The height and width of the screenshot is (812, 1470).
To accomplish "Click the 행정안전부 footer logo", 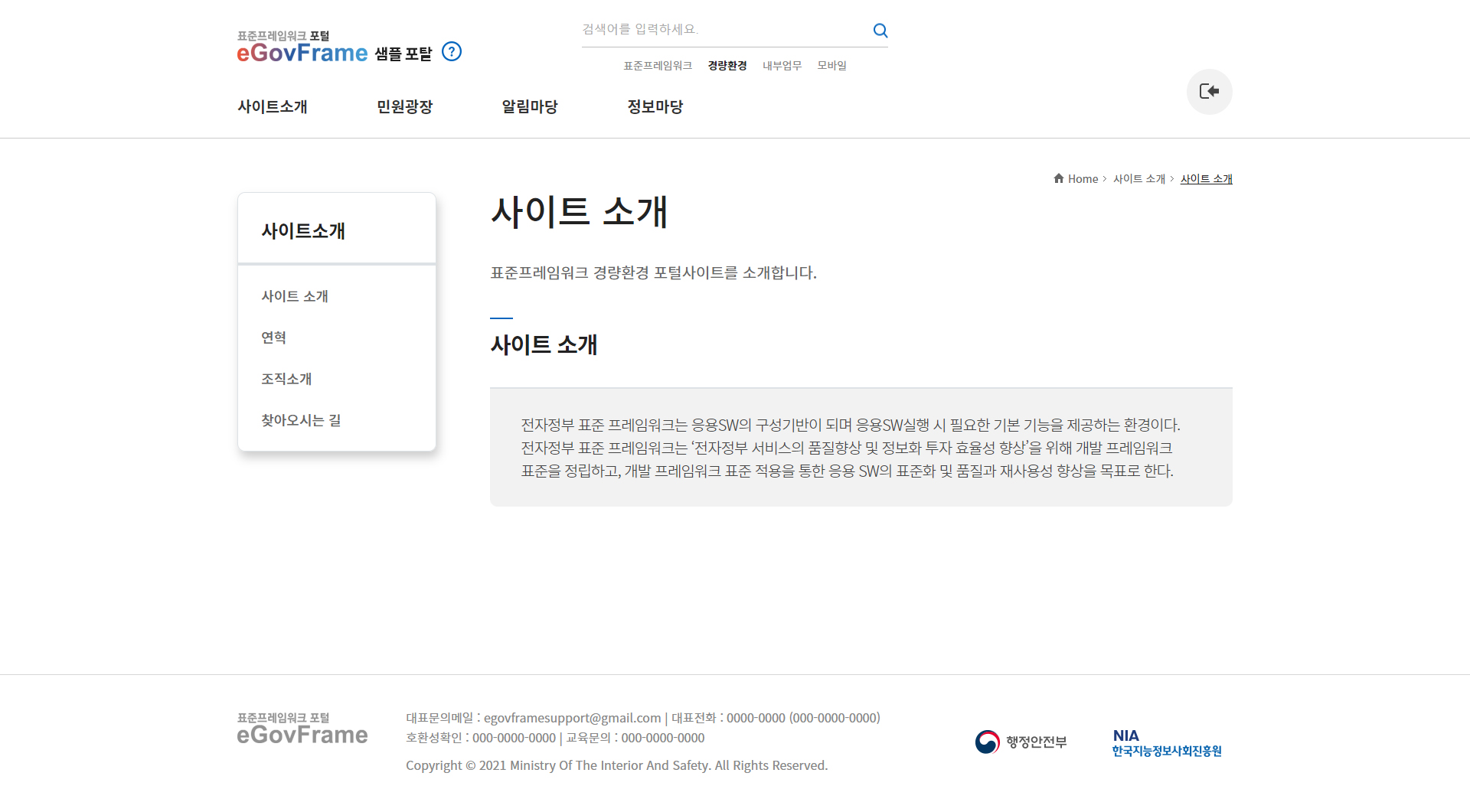I will [x=1021, y=742].
